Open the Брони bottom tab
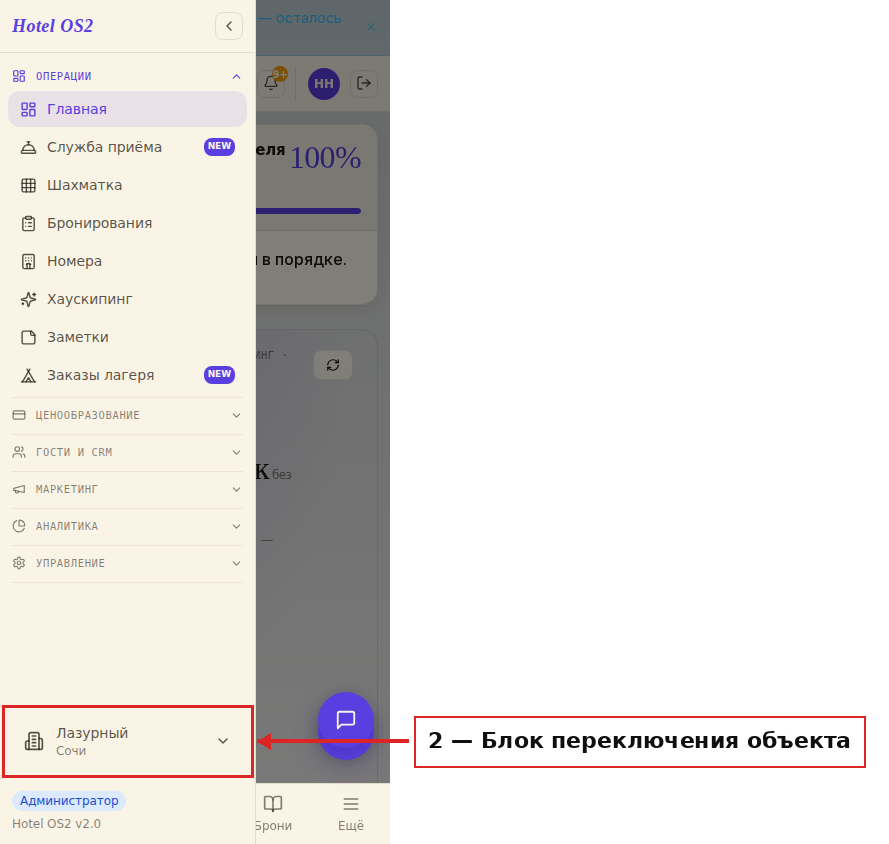This screenshot has width=889, height=844. click(273, 813)
